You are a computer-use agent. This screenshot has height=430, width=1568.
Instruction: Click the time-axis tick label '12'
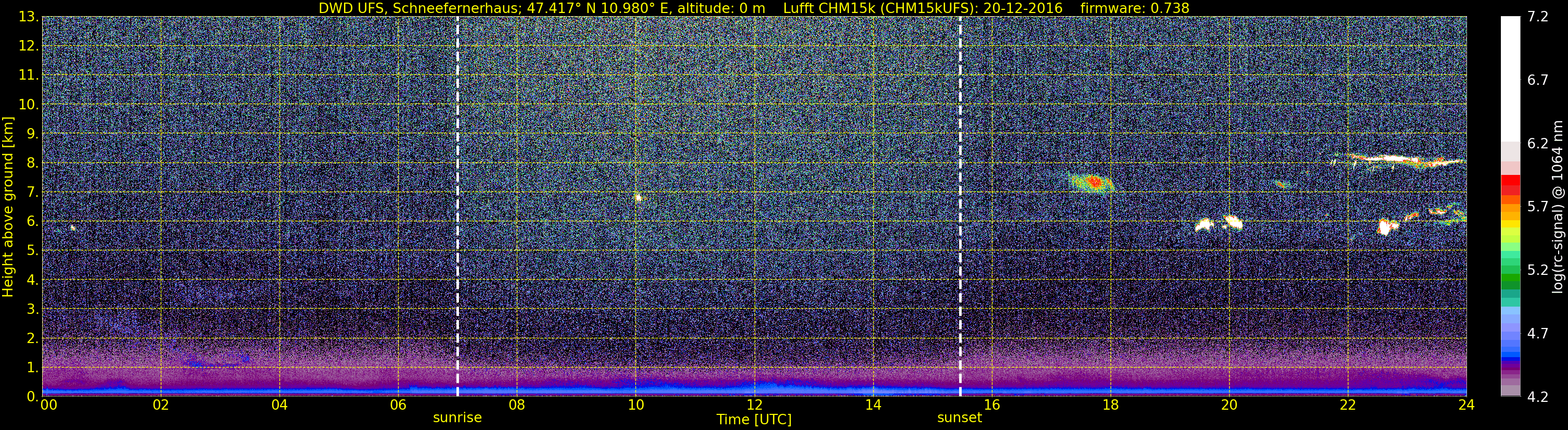click(754, 405)
